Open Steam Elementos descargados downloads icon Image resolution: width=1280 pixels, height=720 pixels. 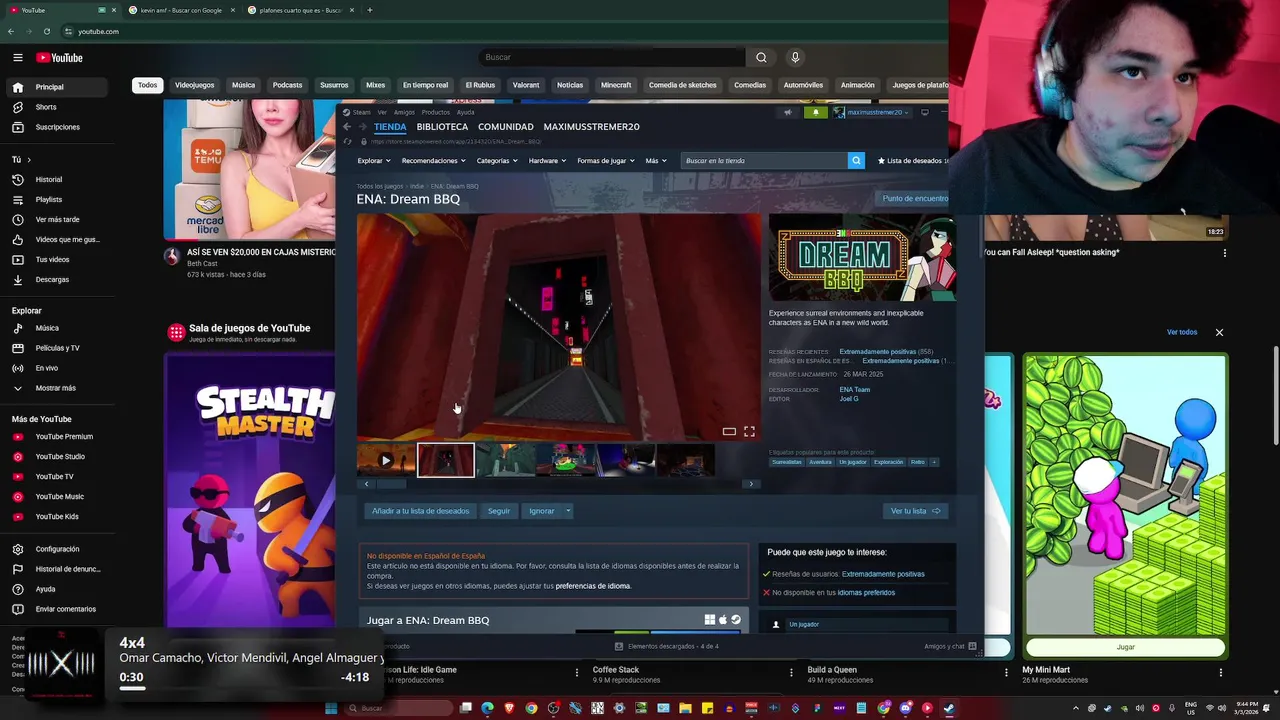coord(619,646)
